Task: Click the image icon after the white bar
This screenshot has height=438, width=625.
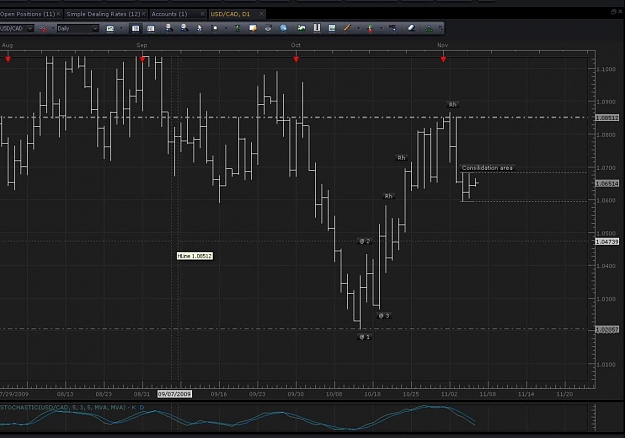Action: click(x=332, y=28)
